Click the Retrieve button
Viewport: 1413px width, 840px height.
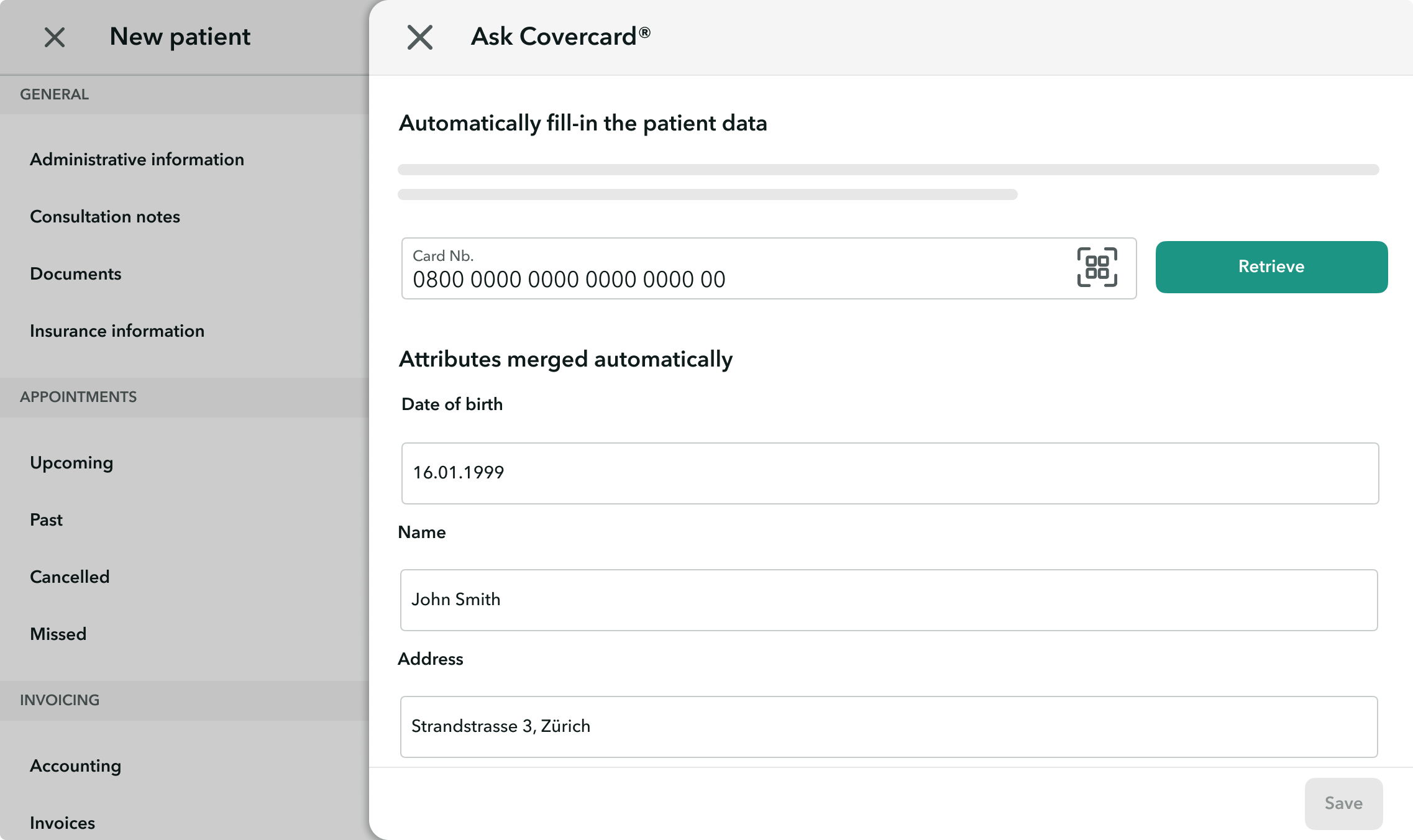point(1271,267)
